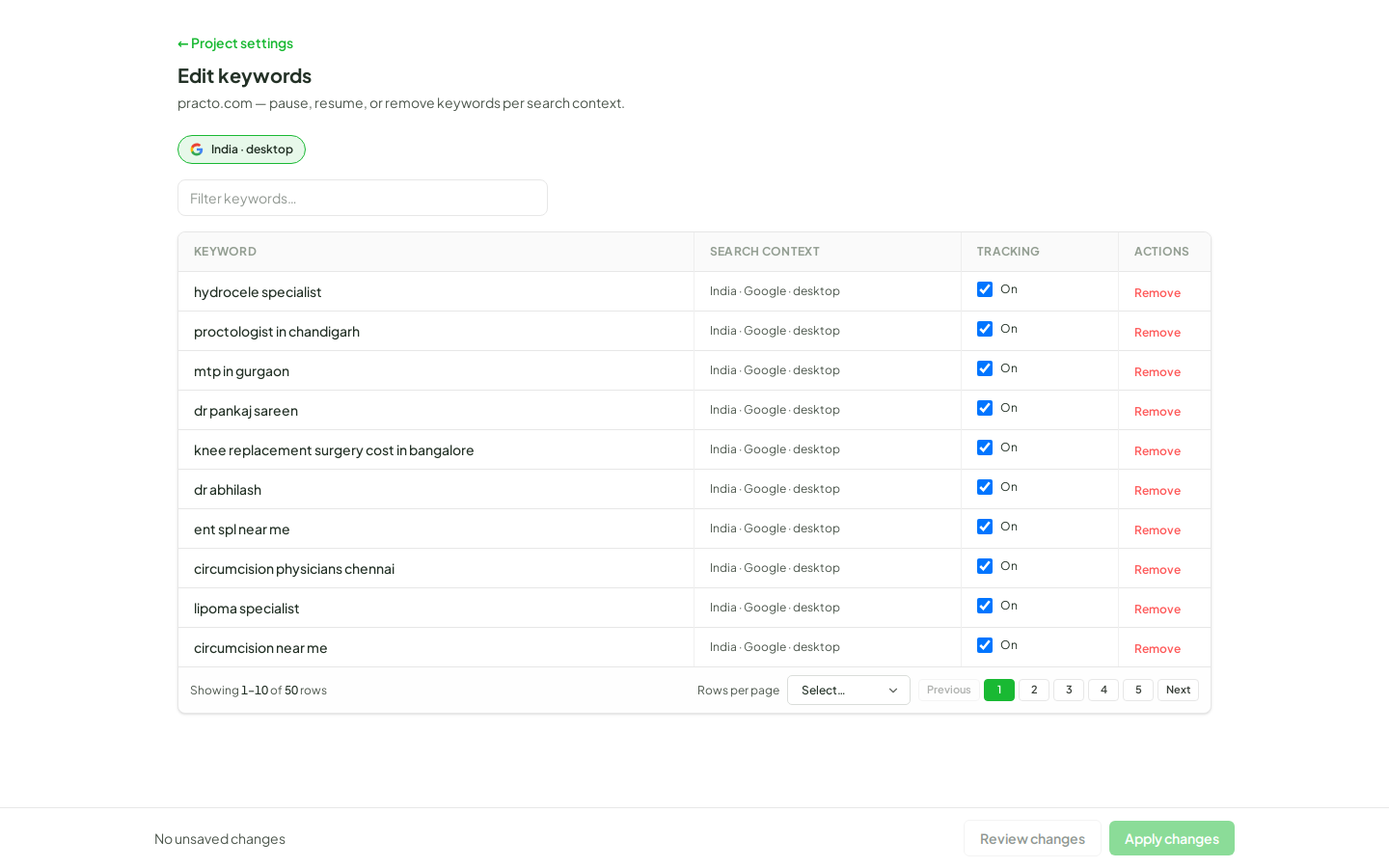Select pagination page 1

click(999, 691)
